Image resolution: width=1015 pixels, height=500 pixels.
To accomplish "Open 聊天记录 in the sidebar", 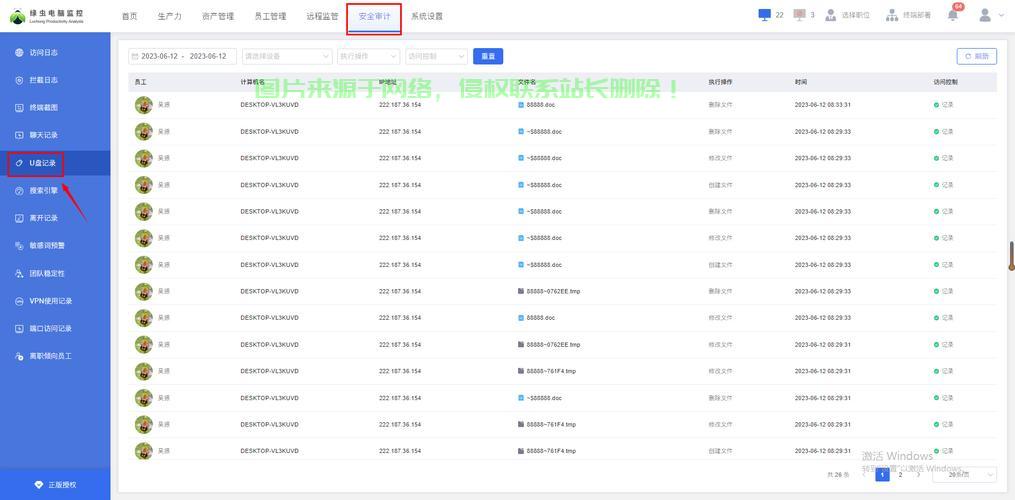I will (x=43, y=135).
